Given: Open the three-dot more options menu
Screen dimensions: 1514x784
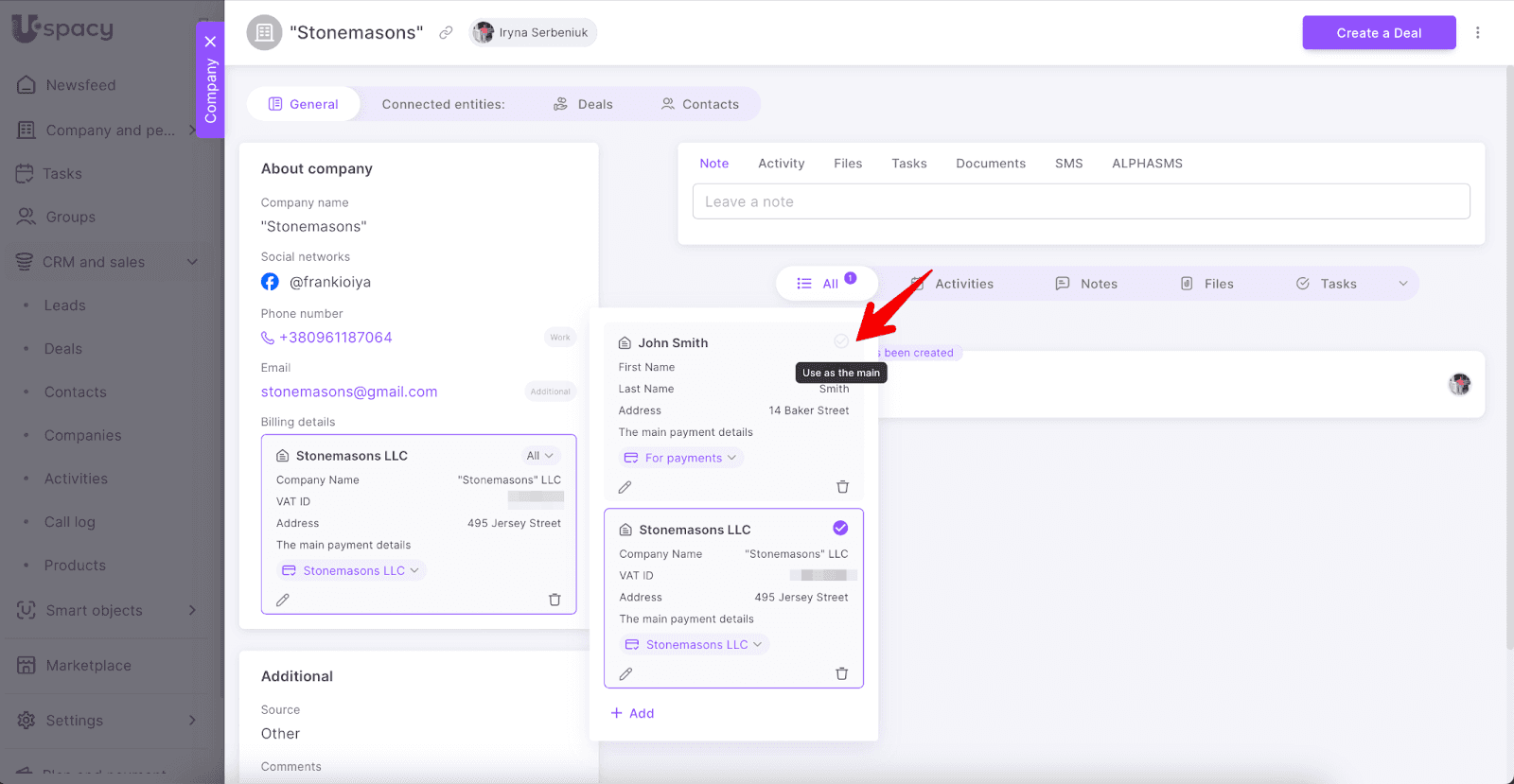Looking at the screenshot, I should [x=1477, y=33].
